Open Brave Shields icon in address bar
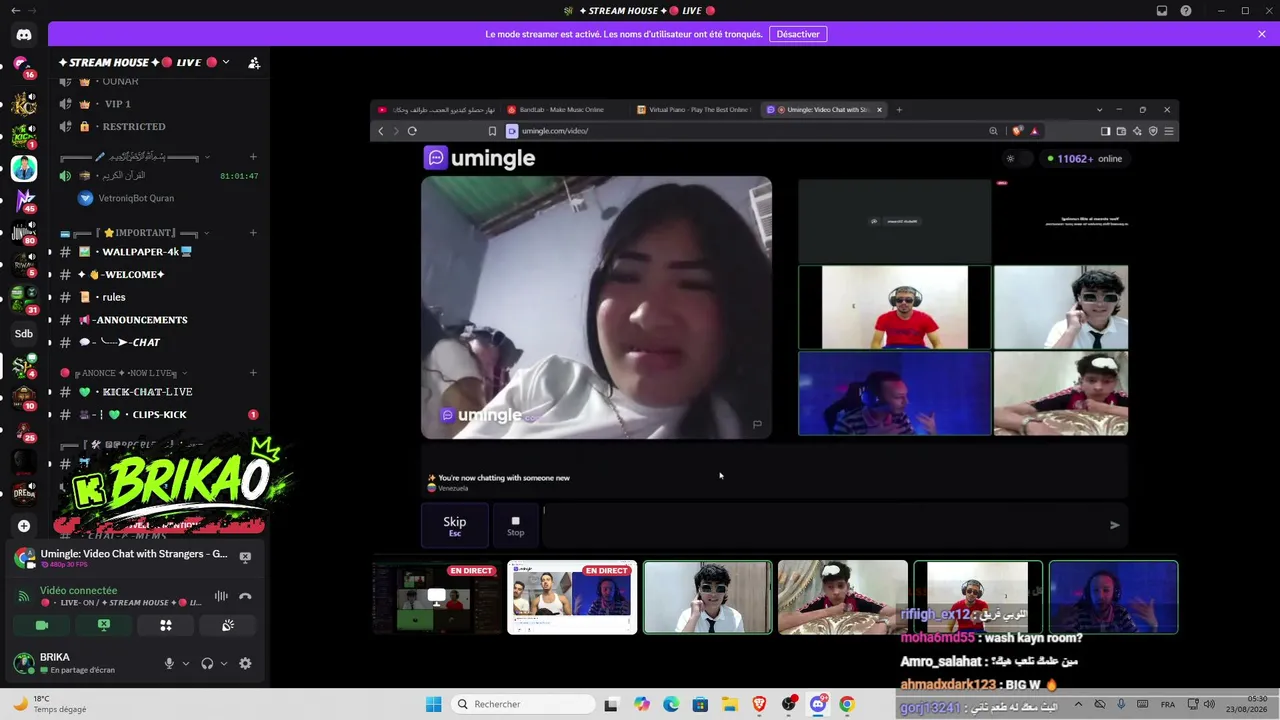 pyautogui.click(x=1018, y=131)
